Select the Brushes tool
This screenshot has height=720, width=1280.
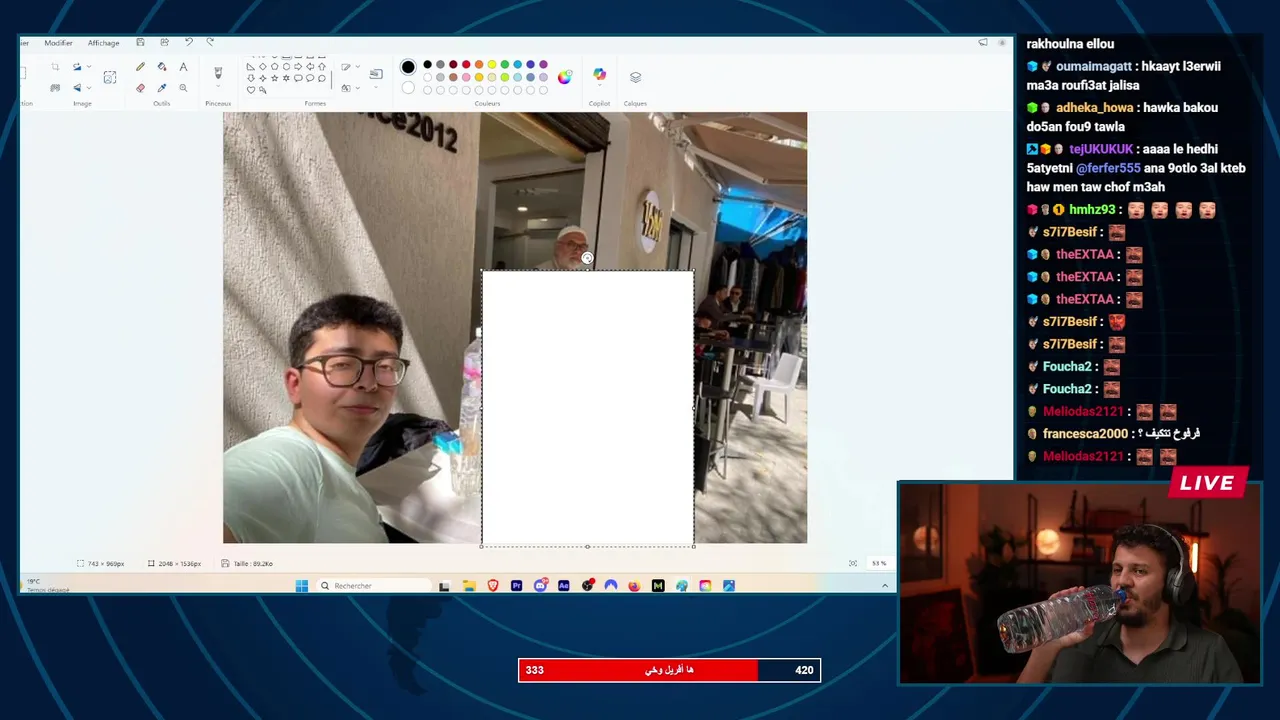click(218, 72)
